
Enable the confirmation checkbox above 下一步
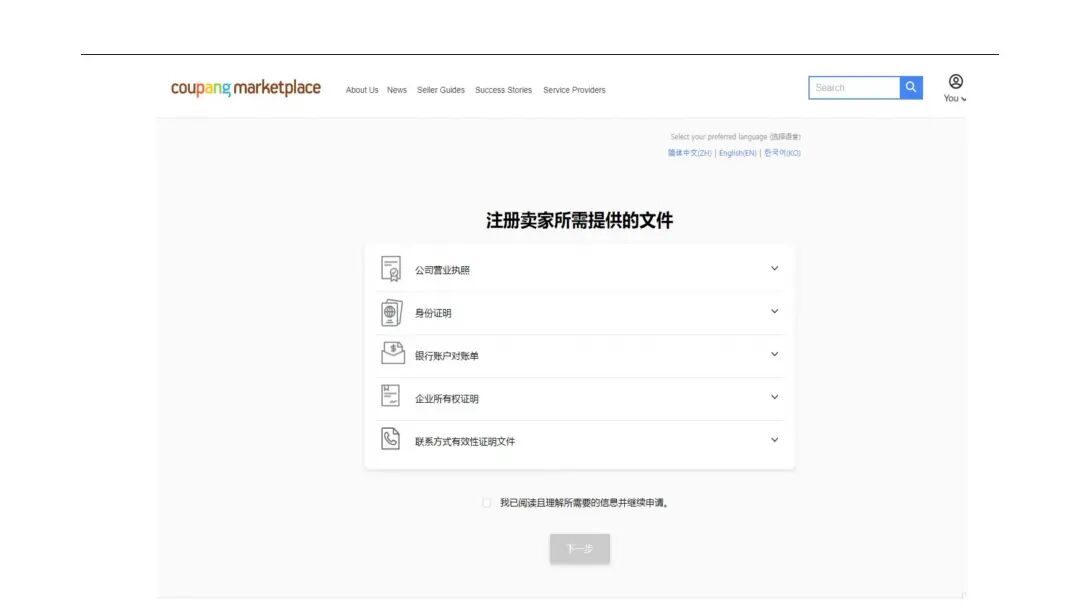point(485,502)
